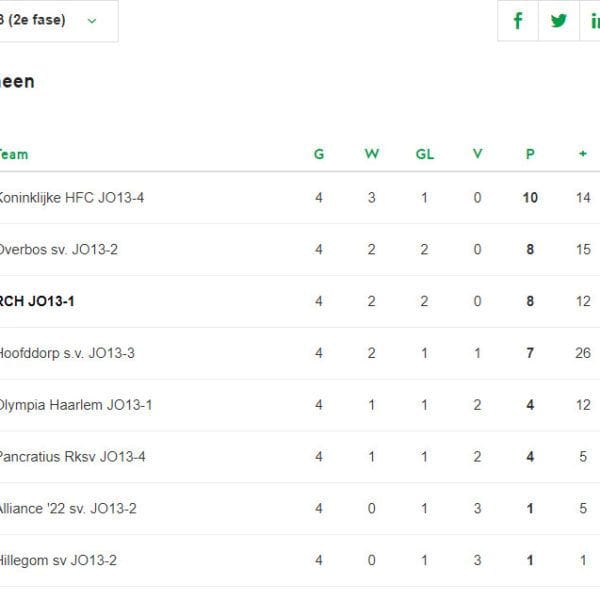Sort by the V column header
This screenshot has width=600, height=600.
click(x=477, y=154)
